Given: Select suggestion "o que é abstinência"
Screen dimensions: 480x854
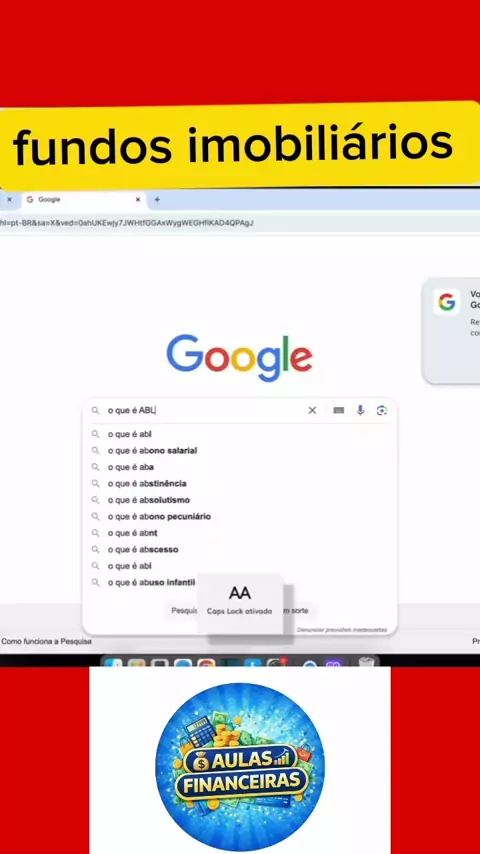Looking at the screenshot, I should (x=147, y=483).
